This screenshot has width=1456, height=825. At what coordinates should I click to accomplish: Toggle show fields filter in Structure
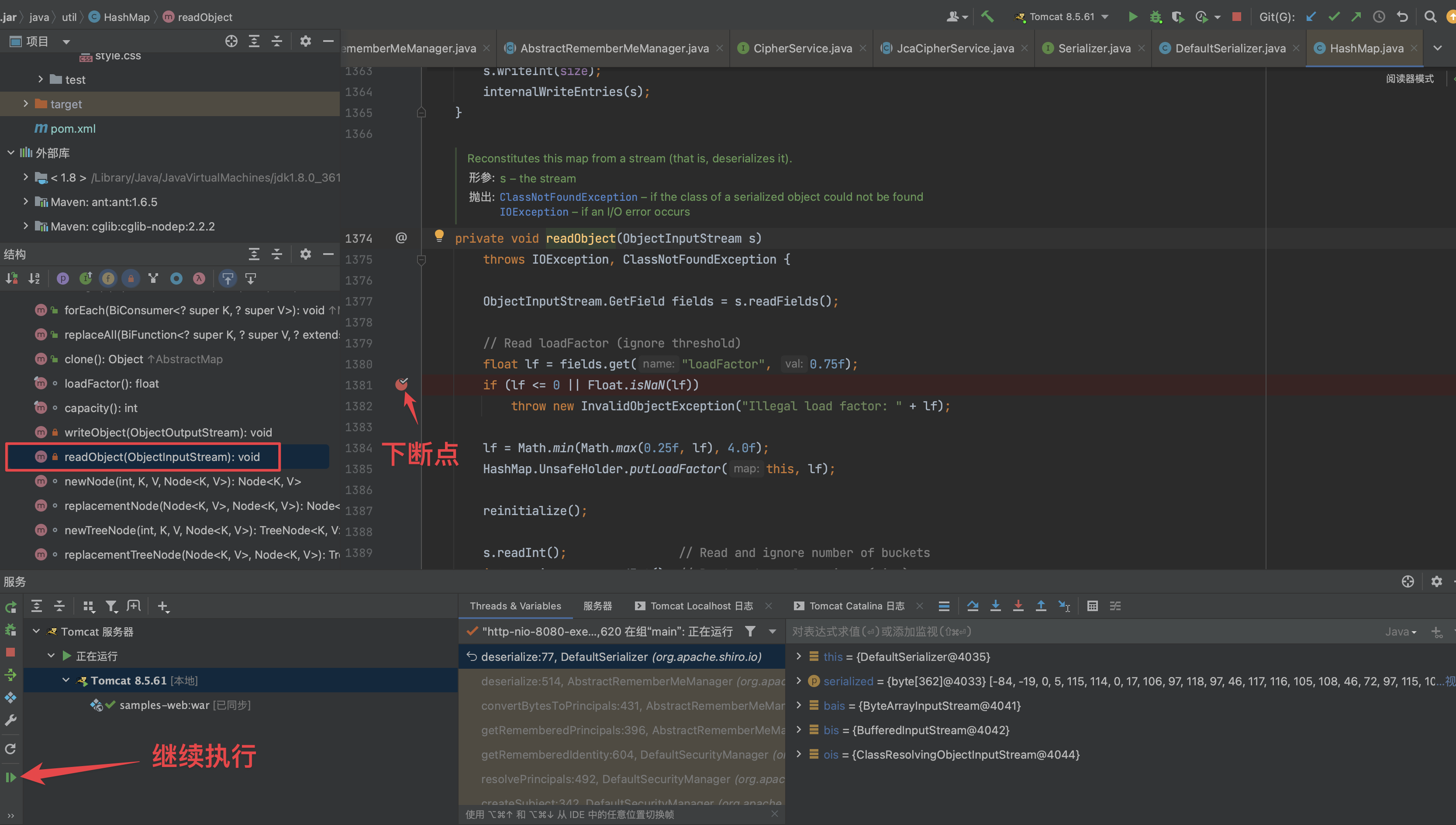pos(108,278)
